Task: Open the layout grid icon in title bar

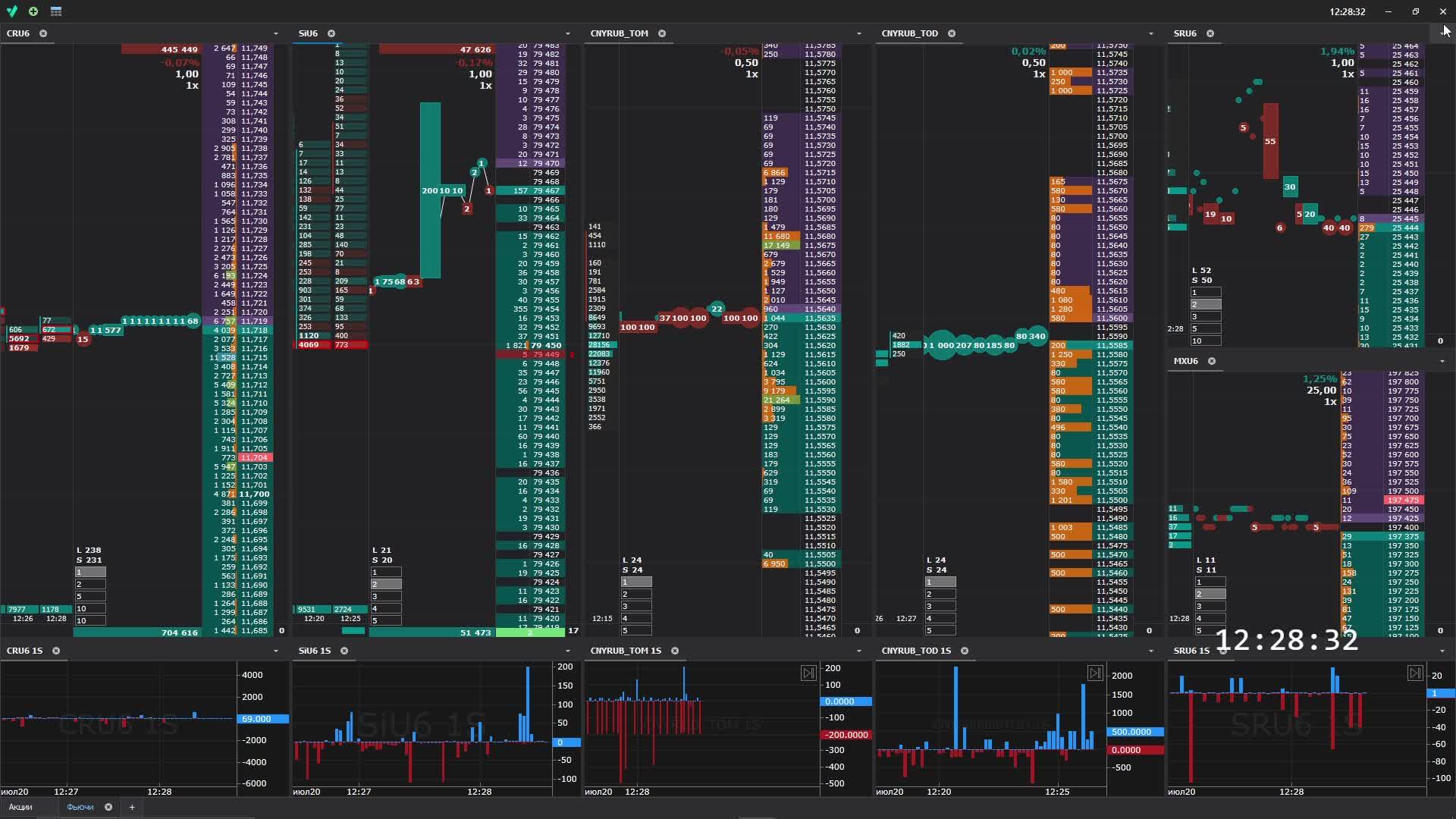Action: [56, 11]
